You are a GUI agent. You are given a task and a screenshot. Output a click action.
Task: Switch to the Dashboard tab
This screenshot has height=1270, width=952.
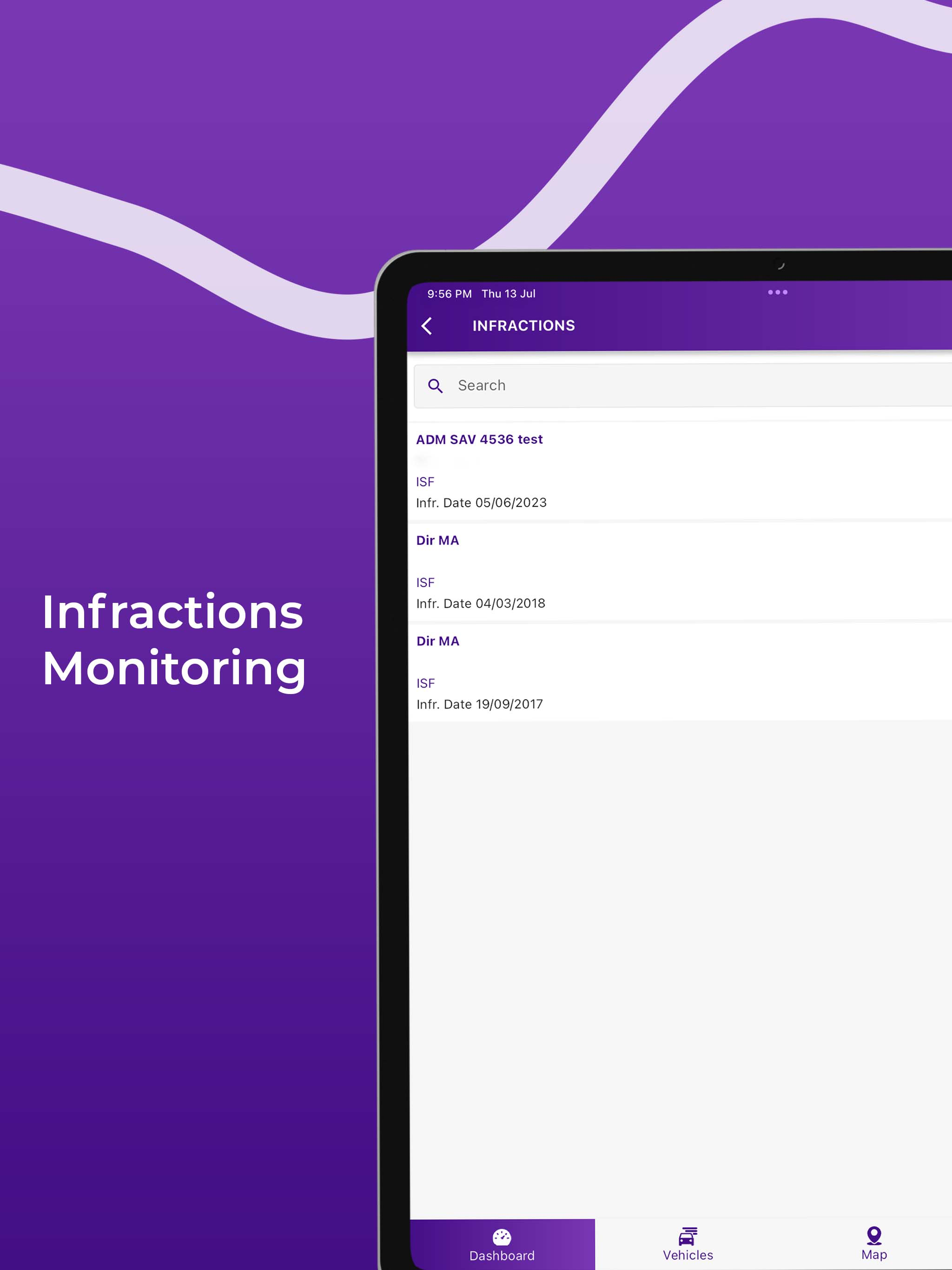tap(502, 1244)
